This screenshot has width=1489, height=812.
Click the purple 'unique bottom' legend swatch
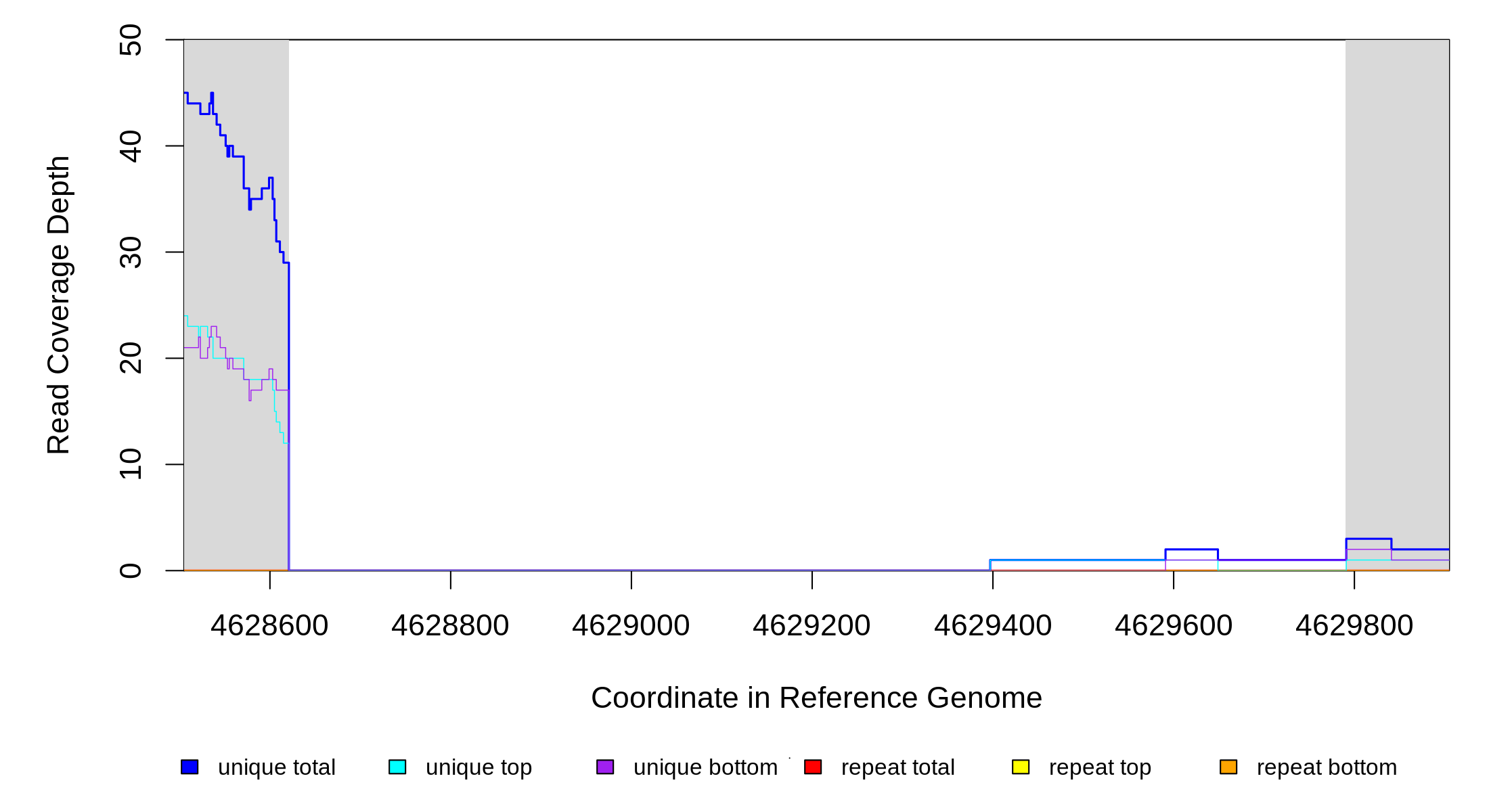pos(605,767)
